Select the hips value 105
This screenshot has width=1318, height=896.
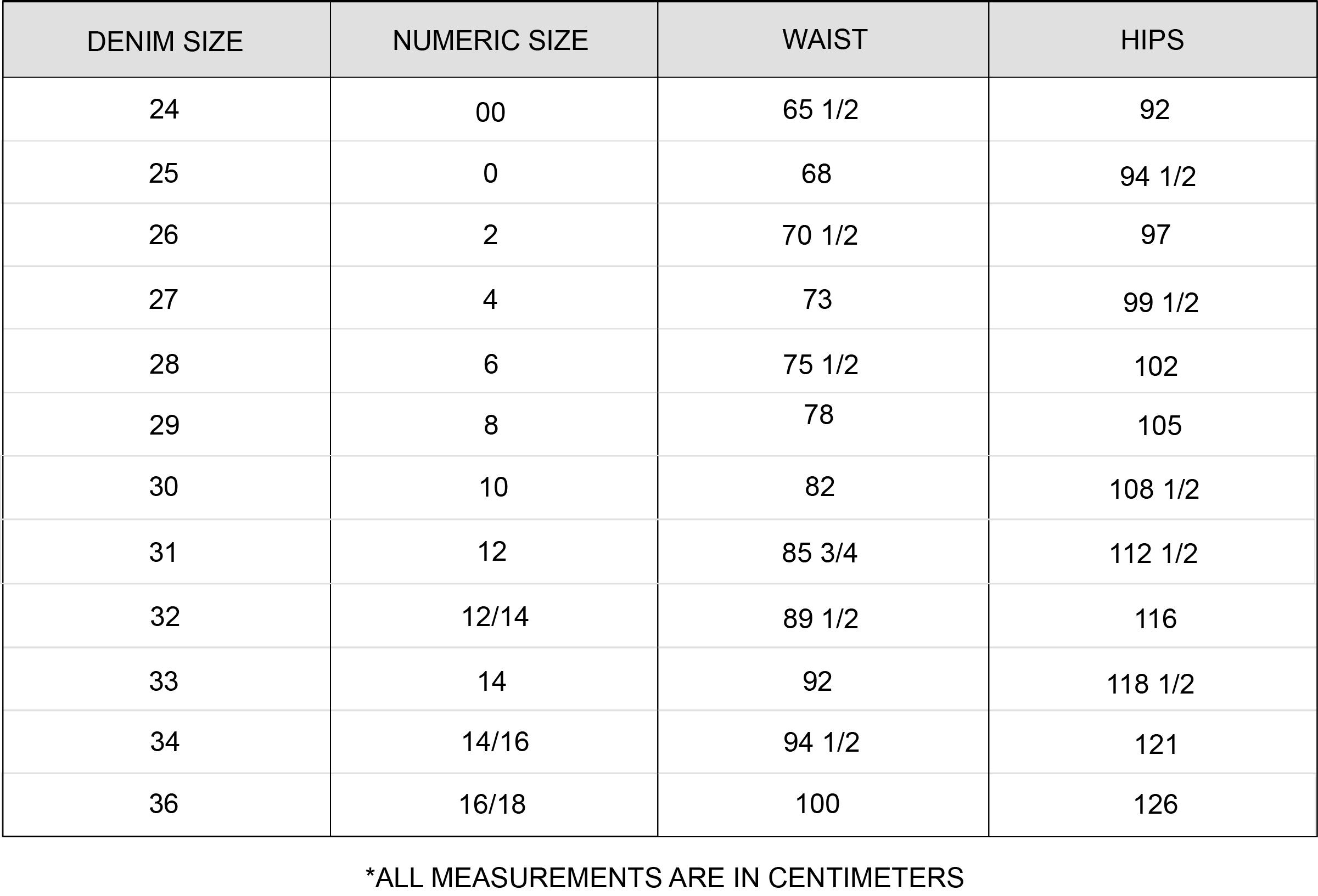(1159, 426)
